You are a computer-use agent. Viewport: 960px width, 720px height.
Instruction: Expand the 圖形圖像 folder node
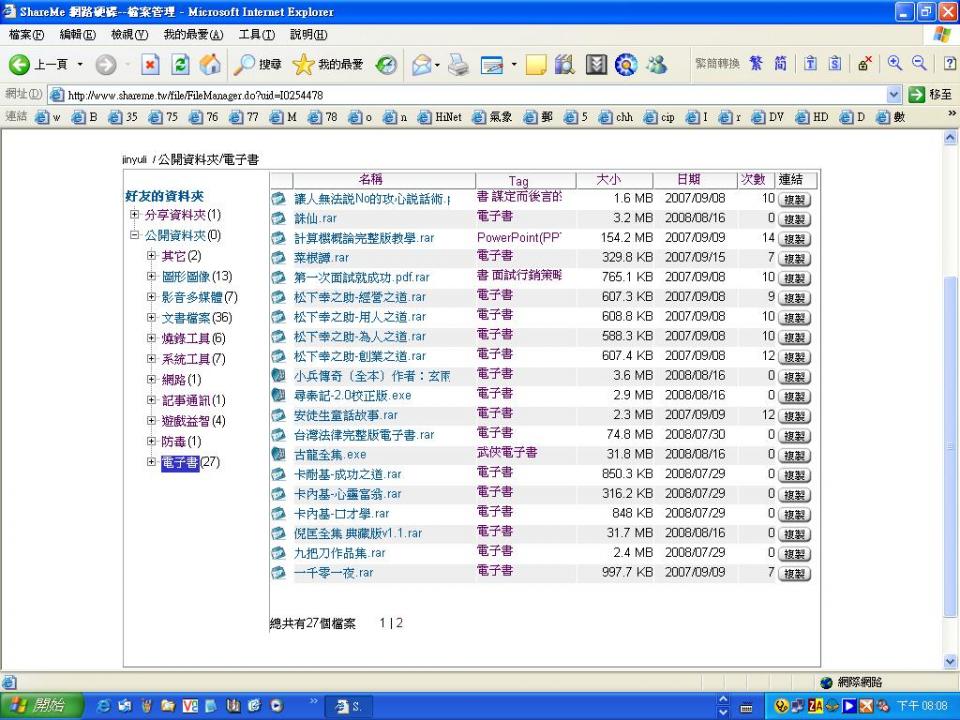pyautogui.click(x=151, y=276)
